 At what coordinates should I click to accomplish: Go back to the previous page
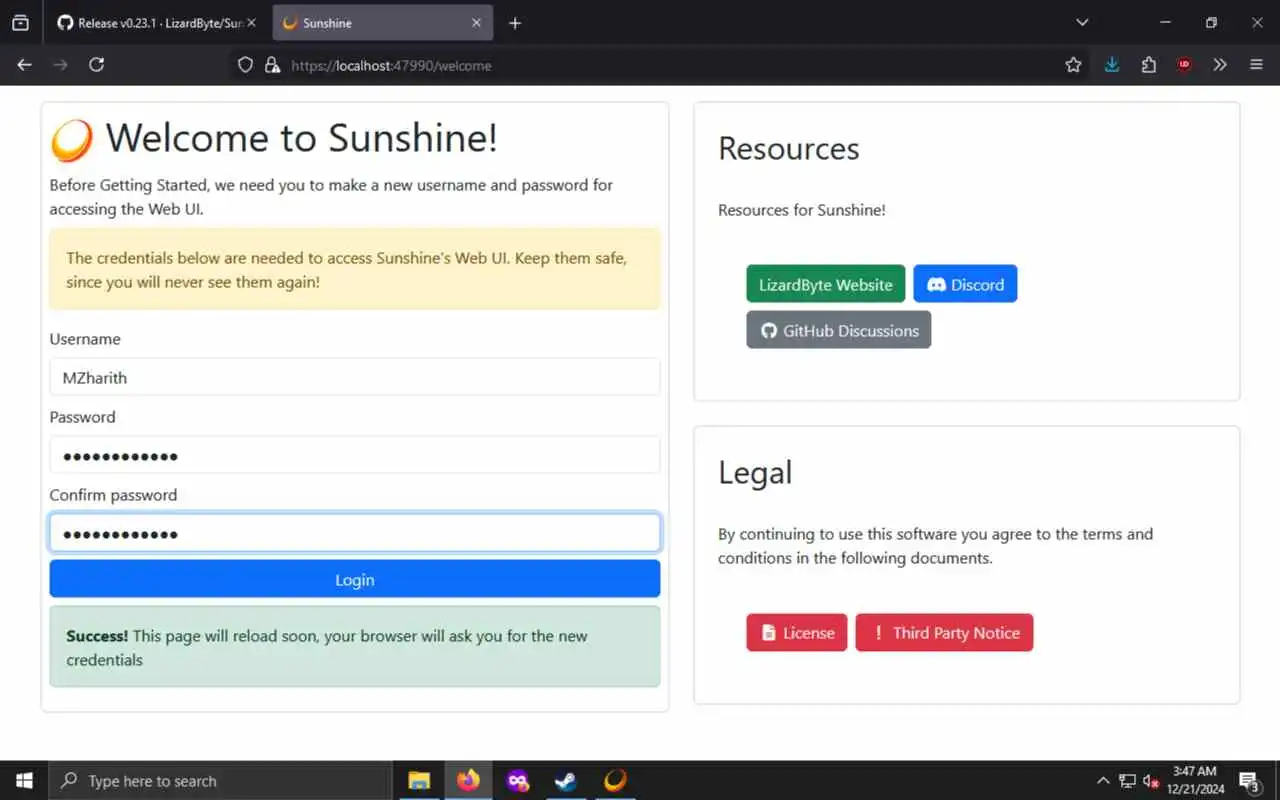click(25, 65)
